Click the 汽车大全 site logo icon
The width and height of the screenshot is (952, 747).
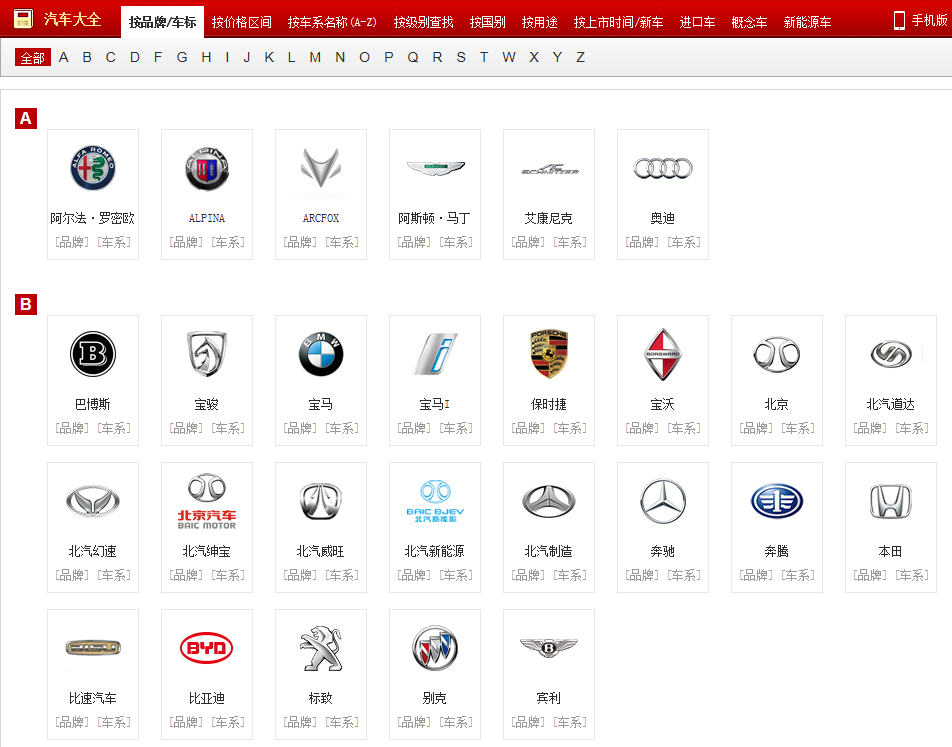23,18
